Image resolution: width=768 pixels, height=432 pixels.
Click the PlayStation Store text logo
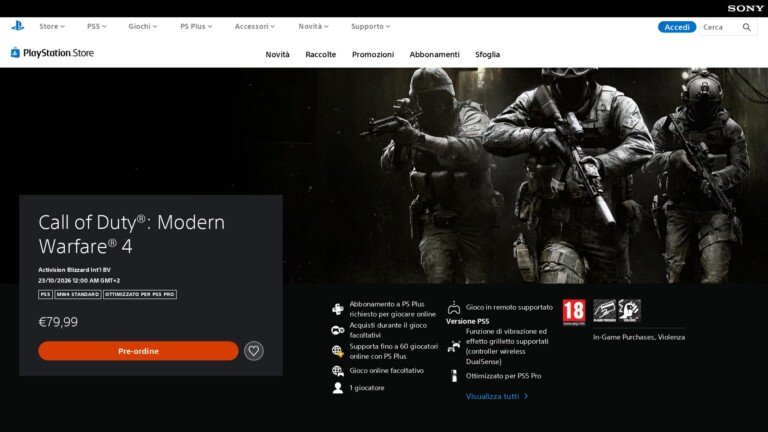pyautogui.click(x=58, y=53)
